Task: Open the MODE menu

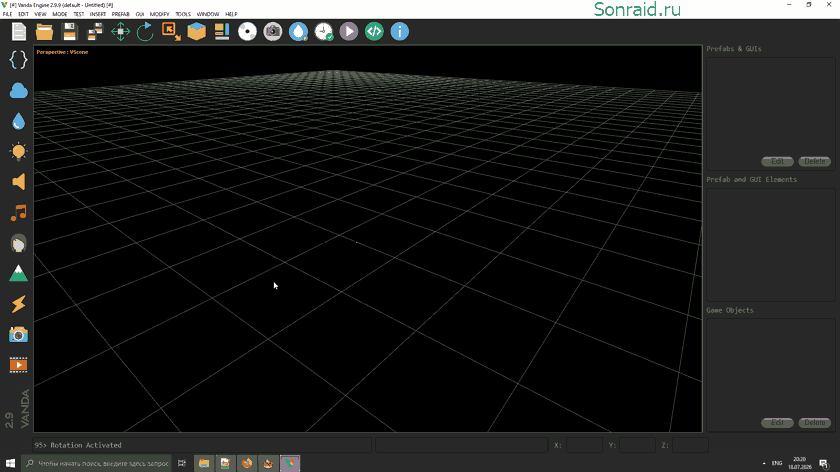Action: click(x=59, y=14)
